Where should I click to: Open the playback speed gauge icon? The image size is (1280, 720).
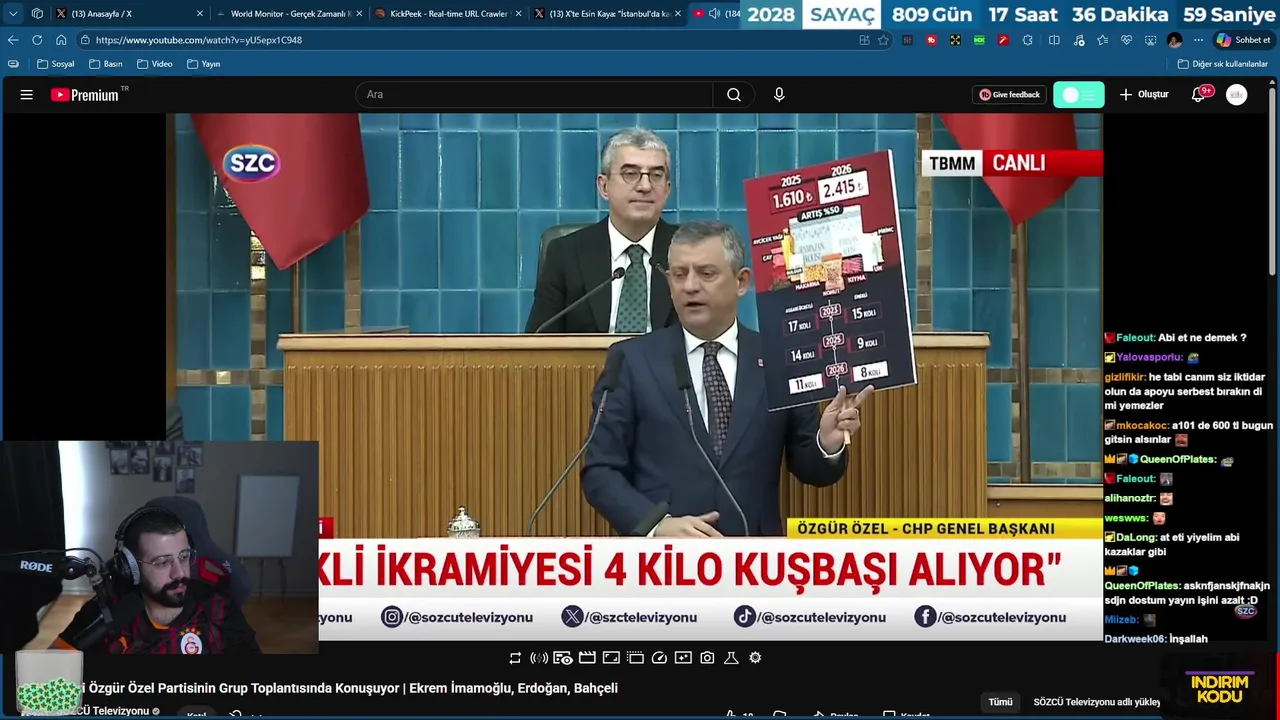click(x=659, y=658)
